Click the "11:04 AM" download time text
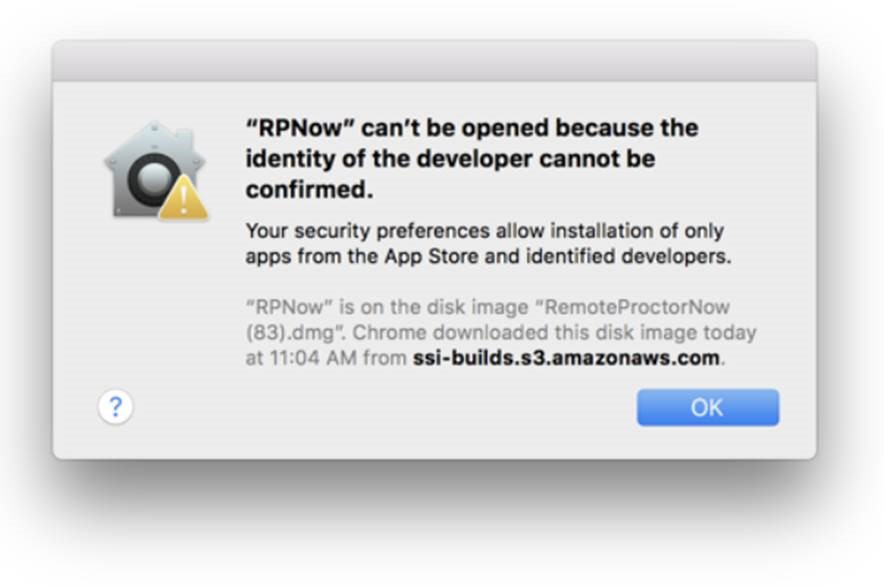 313,358
